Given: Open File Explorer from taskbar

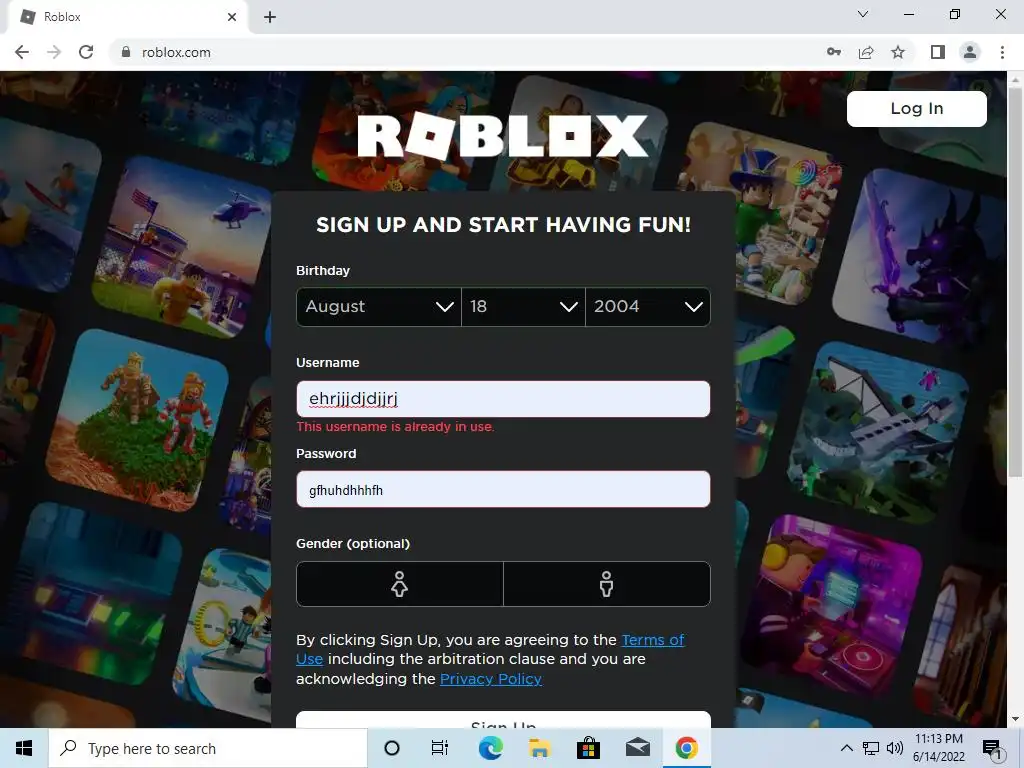Looking at the screenshot, I should point(539,748).
